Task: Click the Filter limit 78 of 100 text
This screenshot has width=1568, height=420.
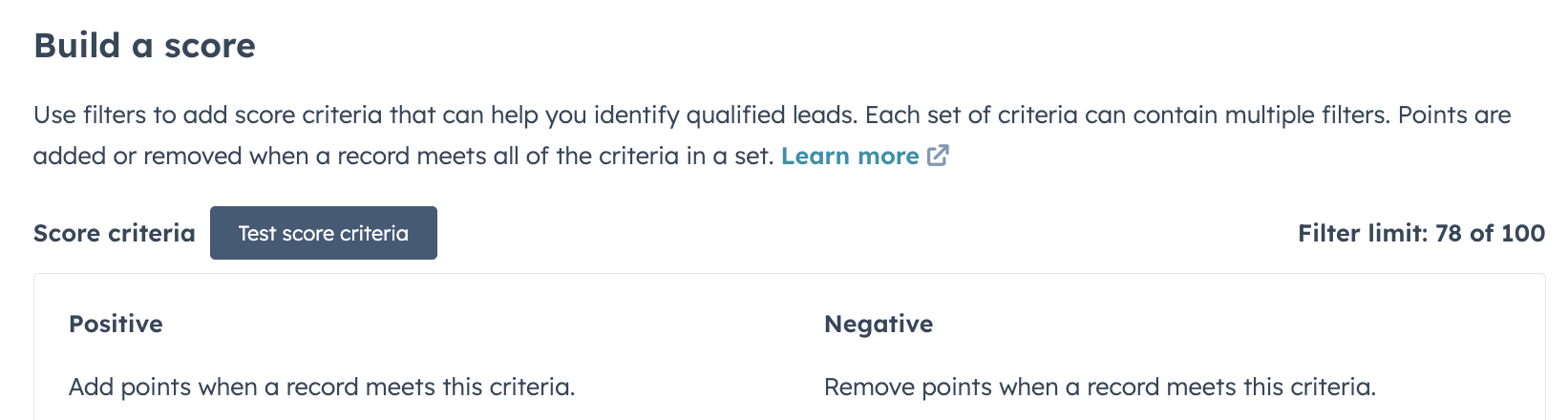Action: click(x=1420, y=233)
